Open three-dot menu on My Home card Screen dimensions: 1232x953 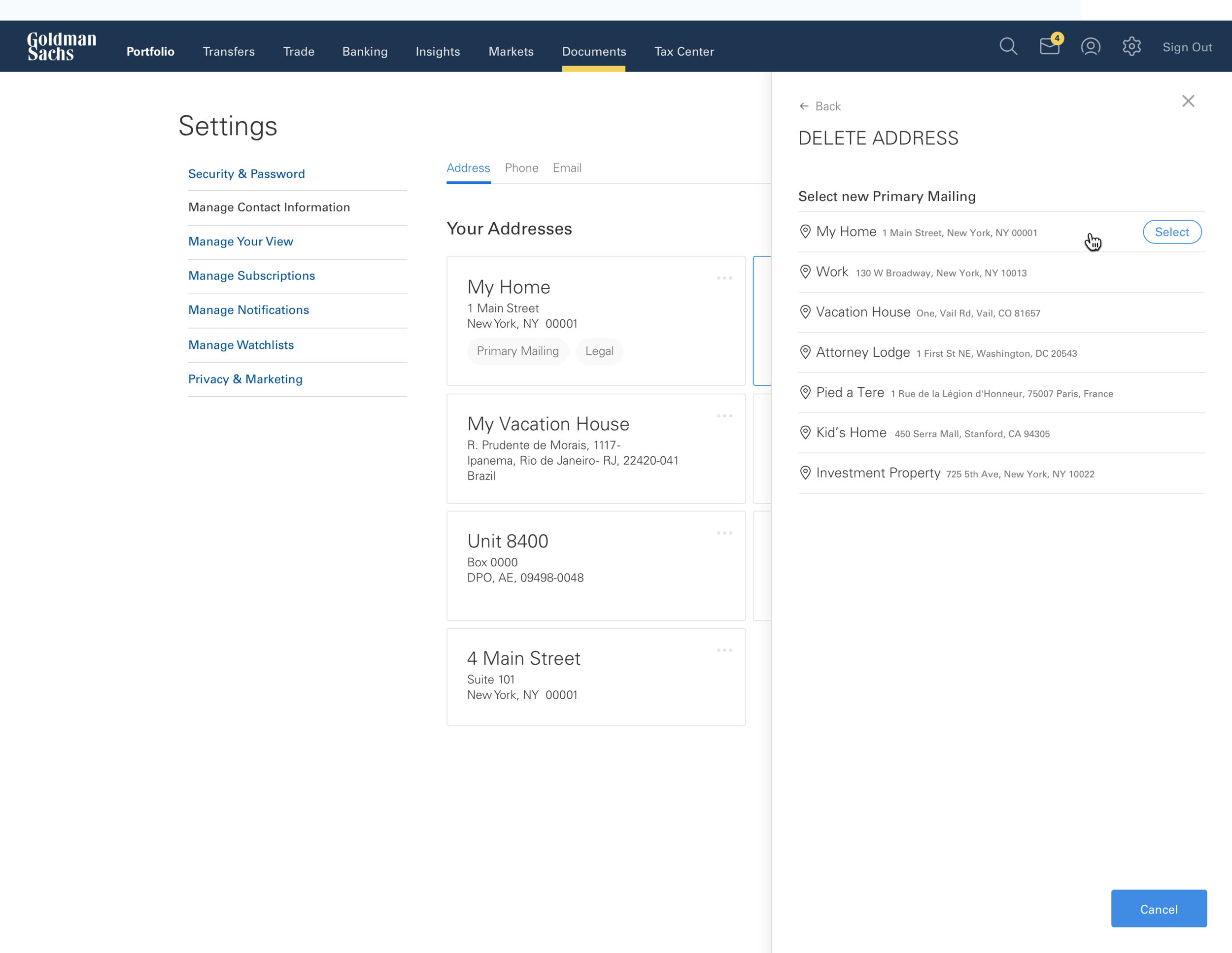coord(724,278)
